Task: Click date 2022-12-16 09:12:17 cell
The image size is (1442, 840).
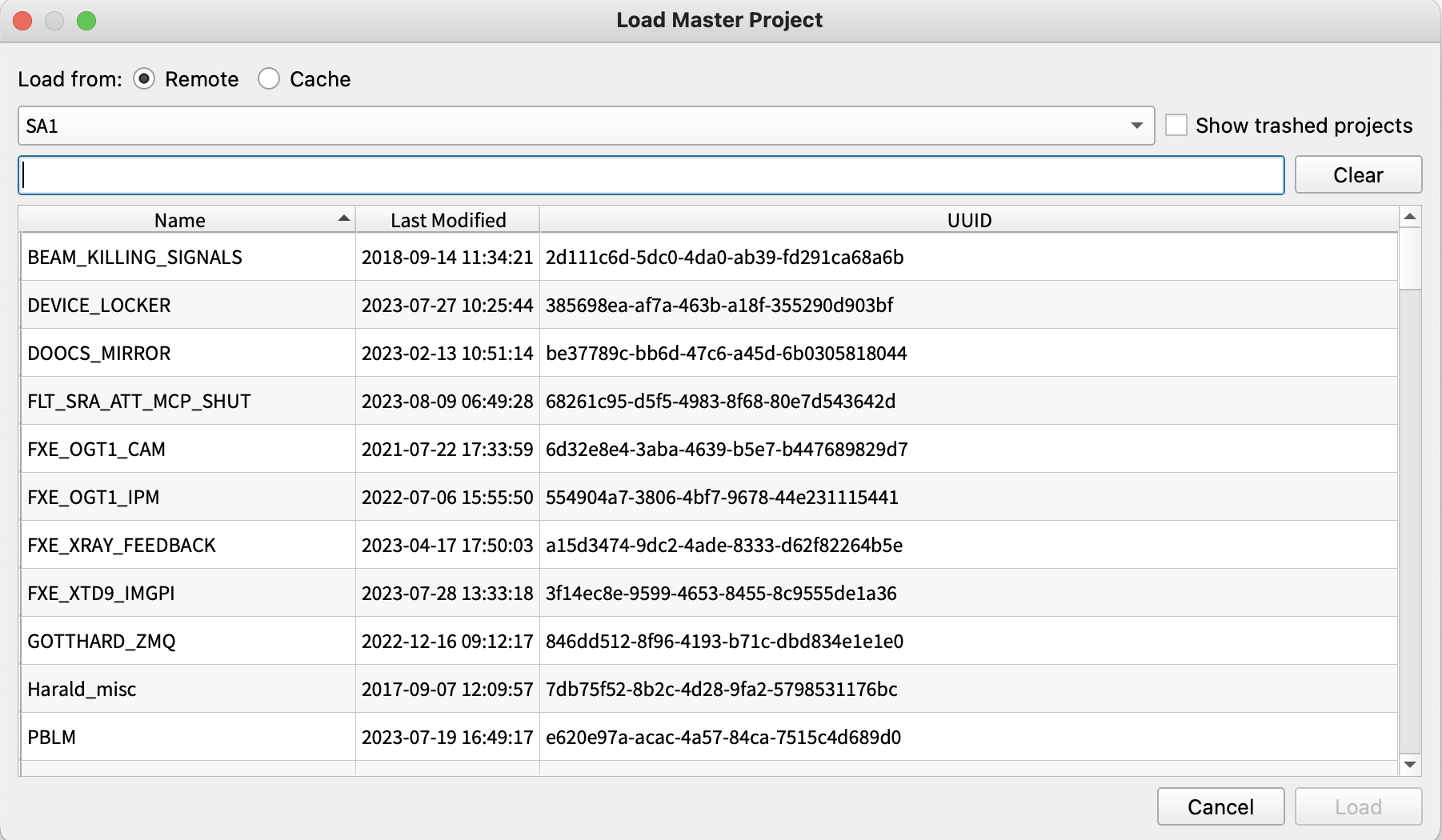Action: coord(447,641)
